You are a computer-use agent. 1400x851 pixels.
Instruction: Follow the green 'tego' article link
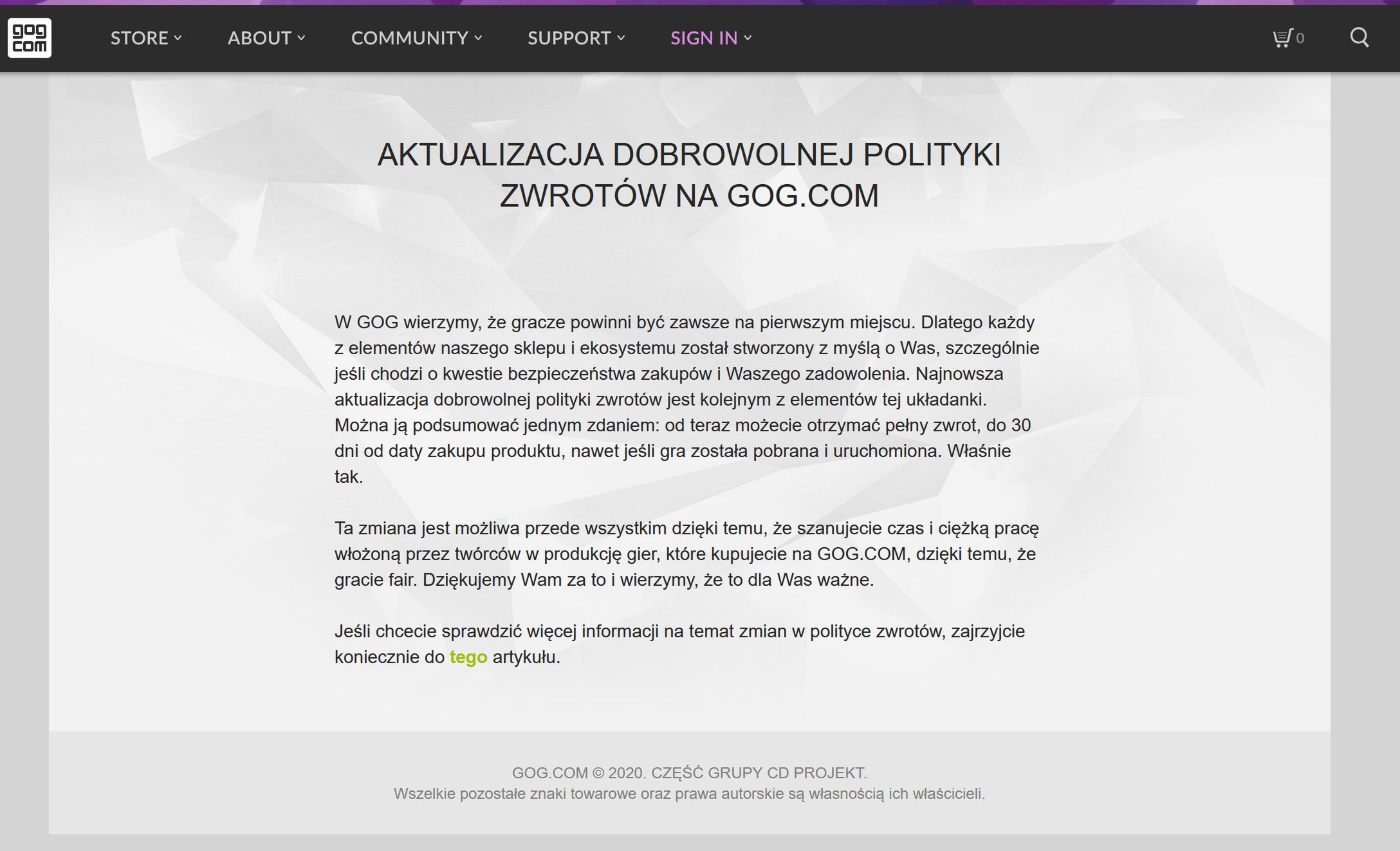468,657
